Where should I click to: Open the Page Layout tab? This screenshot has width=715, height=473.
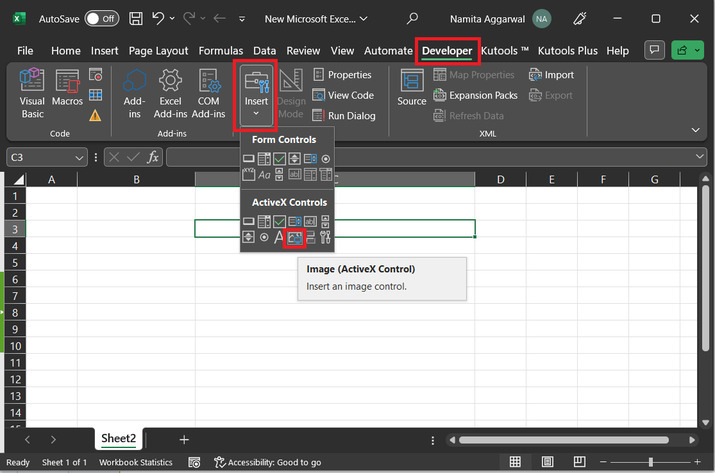pos(158,50)
